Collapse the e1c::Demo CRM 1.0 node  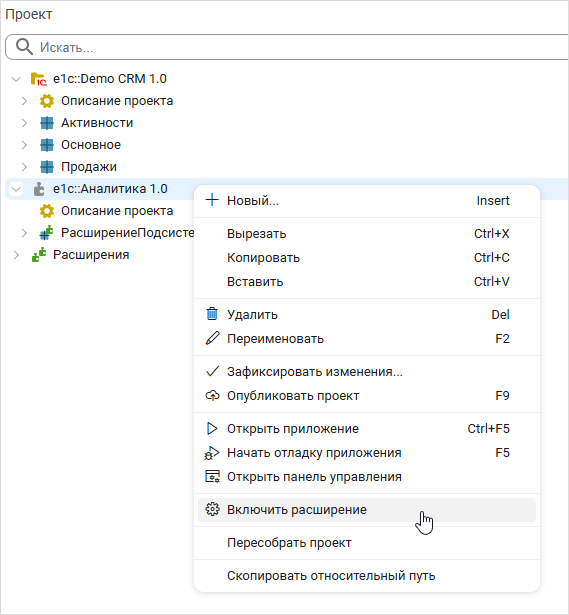[x=16, y=79]
